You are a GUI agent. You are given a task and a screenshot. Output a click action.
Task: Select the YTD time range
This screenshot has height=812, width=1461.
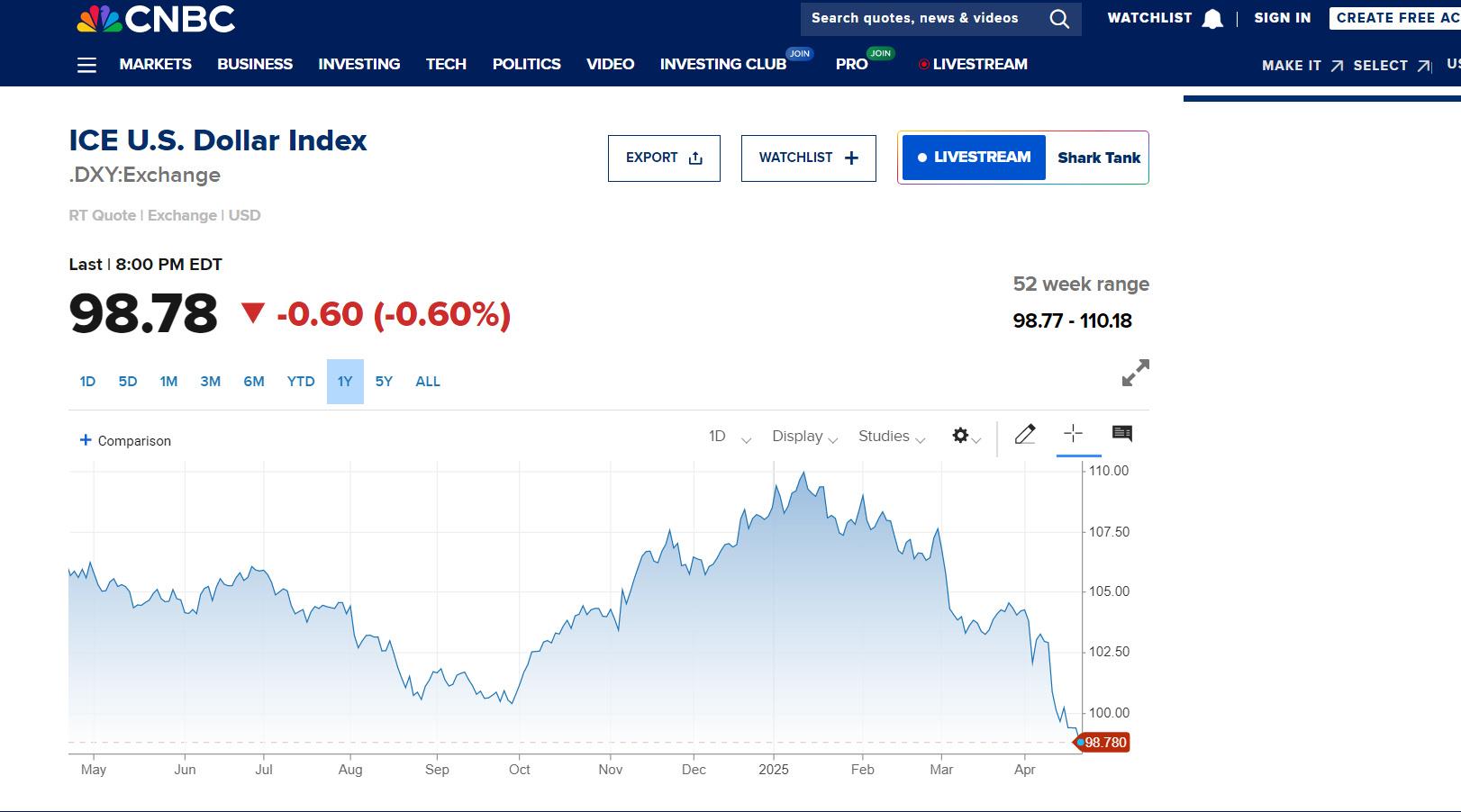[301, 382]
